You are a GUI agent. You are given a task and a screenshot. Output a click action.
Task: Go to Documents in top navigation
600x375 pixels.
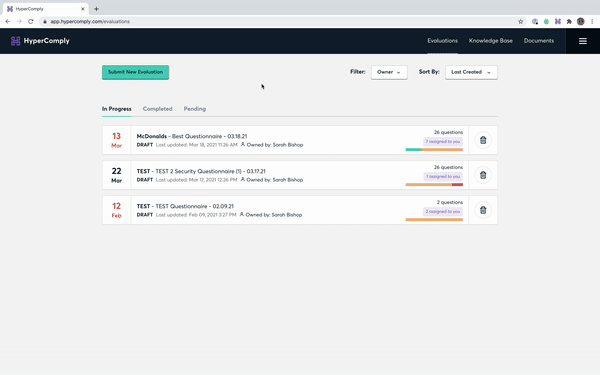[538, 41]
